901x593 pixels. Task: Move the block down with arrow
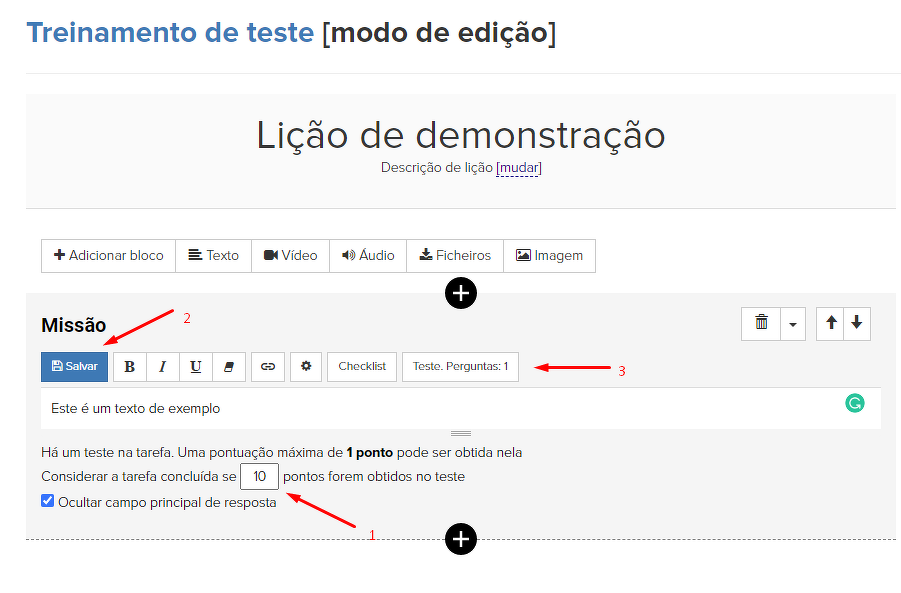856,324
